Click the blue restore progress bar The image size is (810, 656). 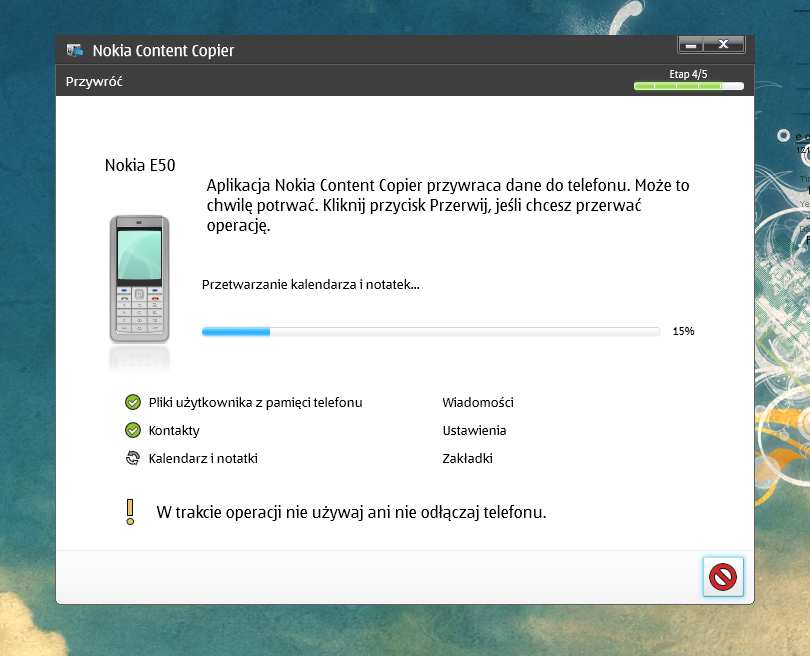pos(431,332)
